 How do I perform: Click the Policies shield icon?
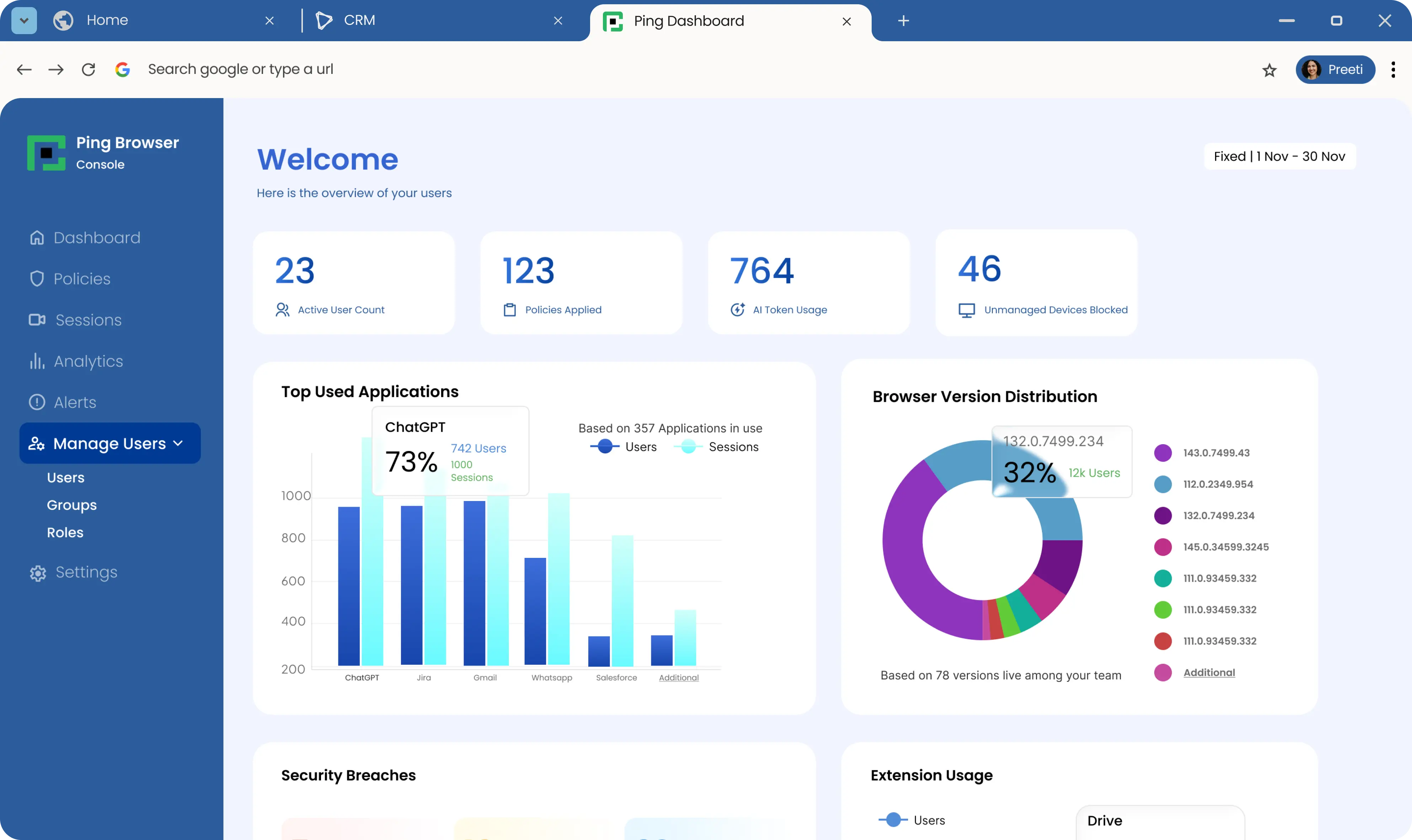click(x=37, y=279)
